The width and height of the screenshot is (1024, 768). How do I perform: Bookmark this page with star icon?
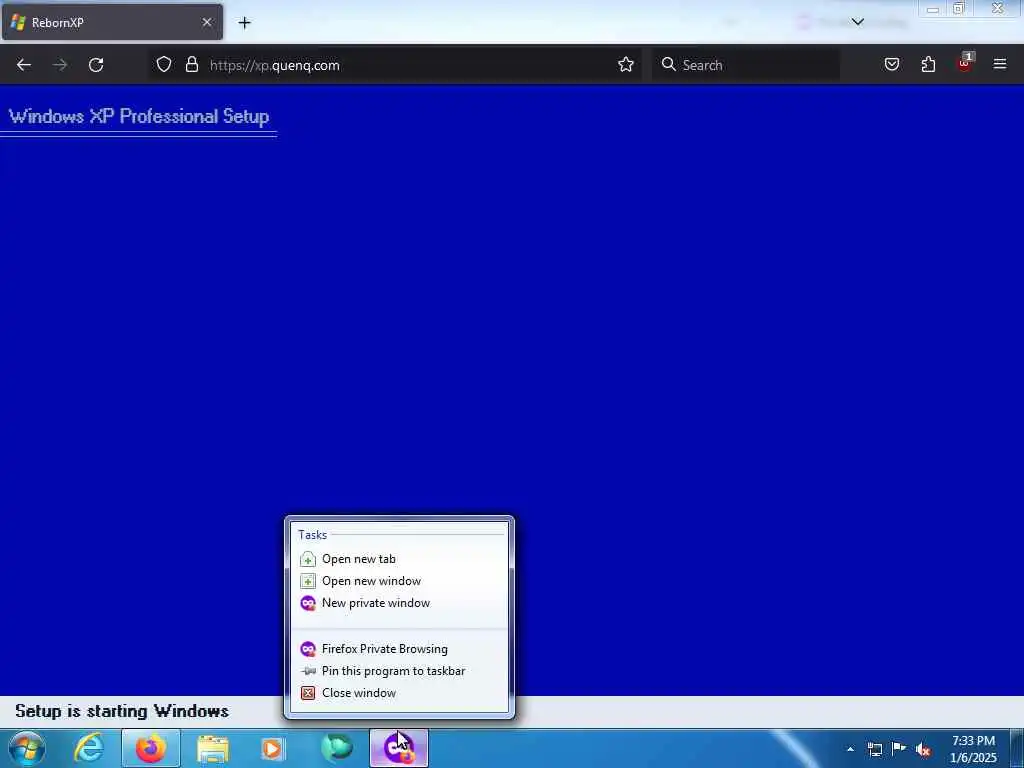click(x=626, y=65)
